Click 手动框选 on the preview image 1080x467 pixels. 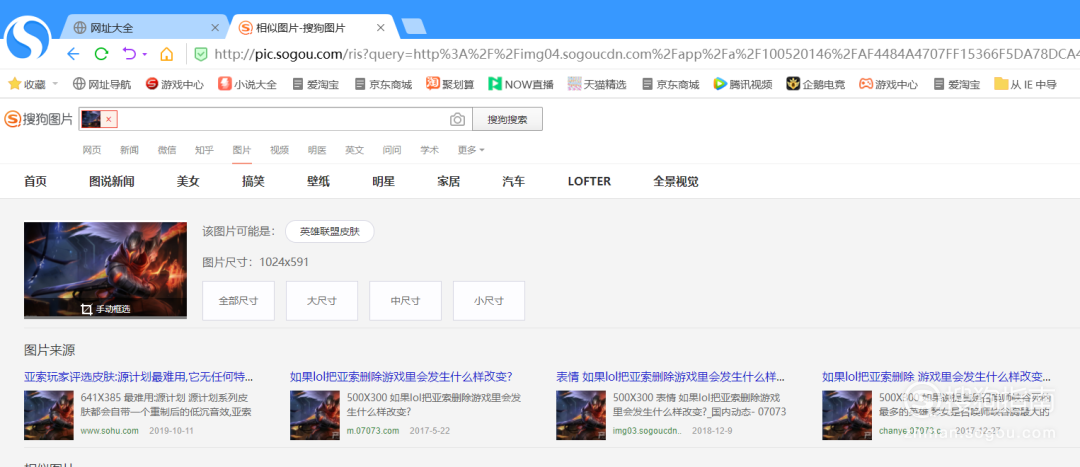[105, 309]
